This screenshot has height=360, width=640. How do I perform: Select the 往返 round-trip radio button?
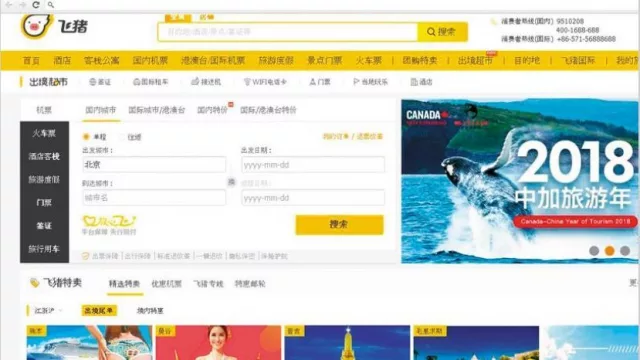pyautogui.click(x=121, y=137)
